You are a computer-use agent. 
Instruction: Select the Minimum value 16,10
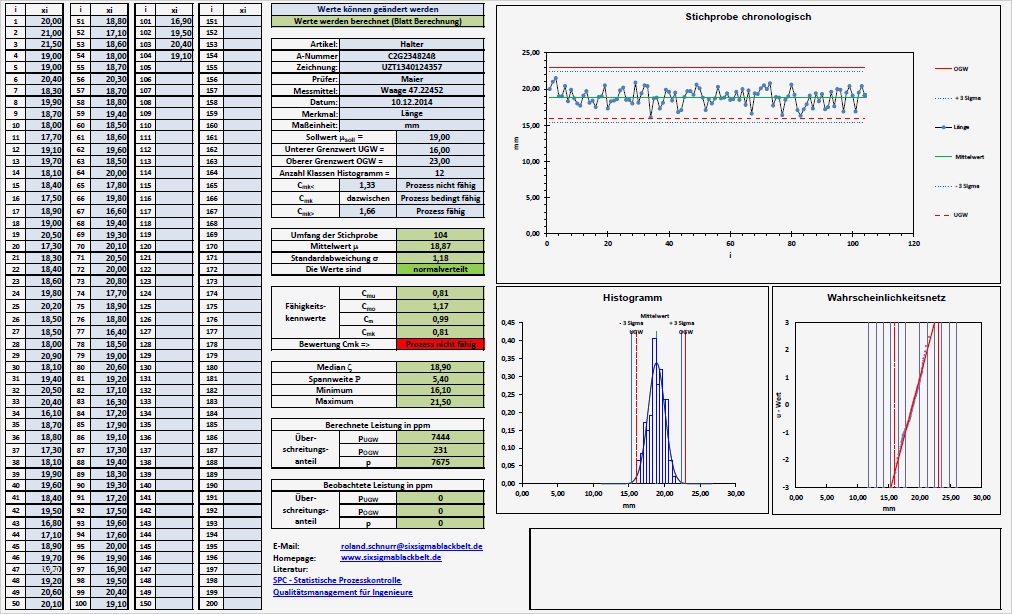tap(440, 390)
